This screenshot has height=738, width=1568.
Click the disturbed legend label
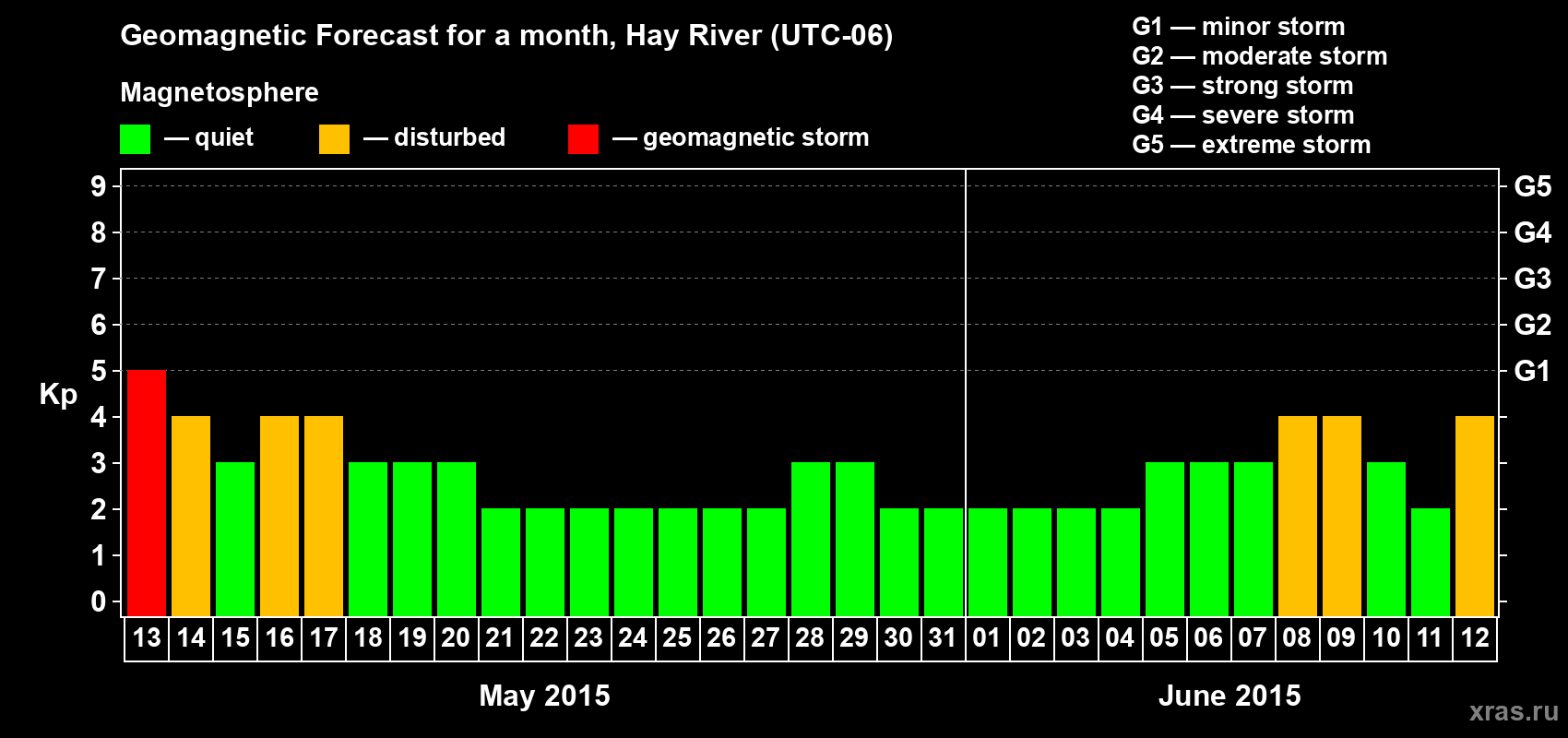(450, 137)
